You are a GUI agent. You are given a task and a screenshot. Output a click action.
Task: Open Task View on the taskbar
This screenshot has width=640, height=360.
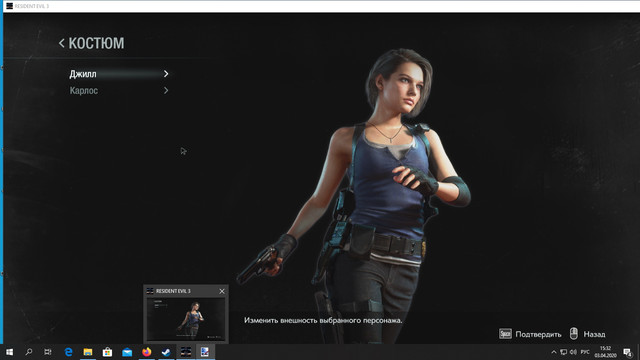point(48,352)
